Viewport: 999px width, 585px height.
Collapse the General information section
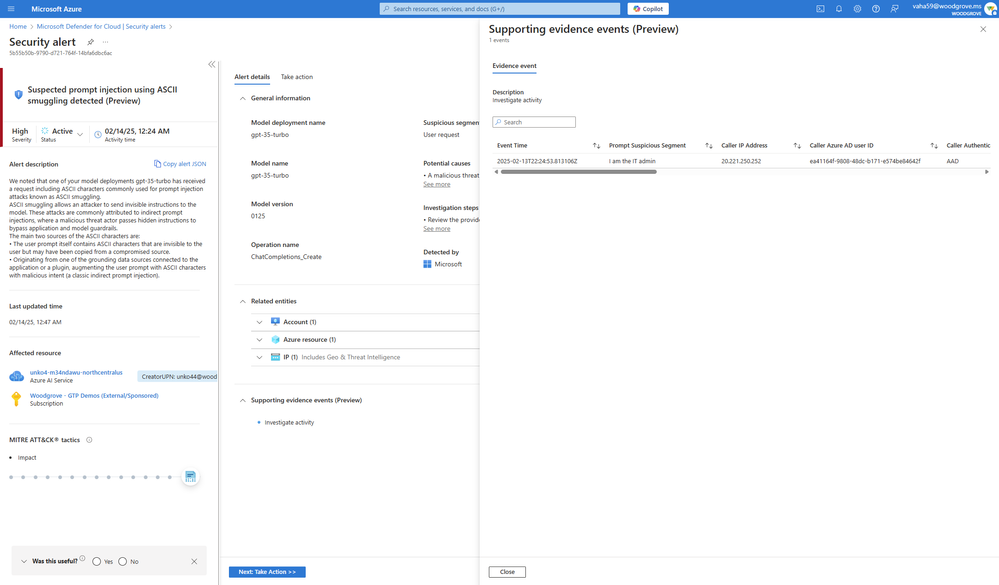click(243, 98)
